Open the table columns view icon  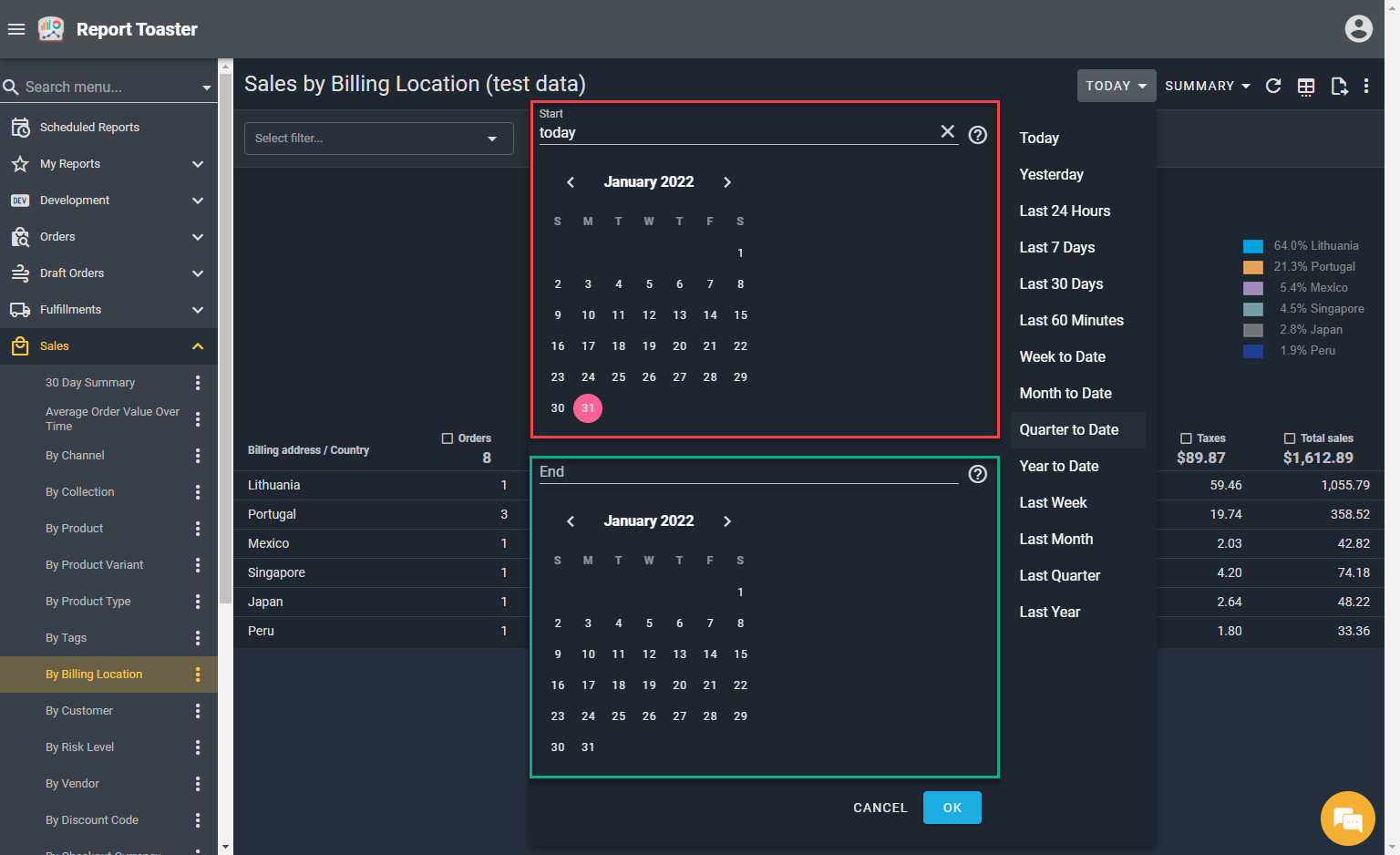pos(1306,86)
